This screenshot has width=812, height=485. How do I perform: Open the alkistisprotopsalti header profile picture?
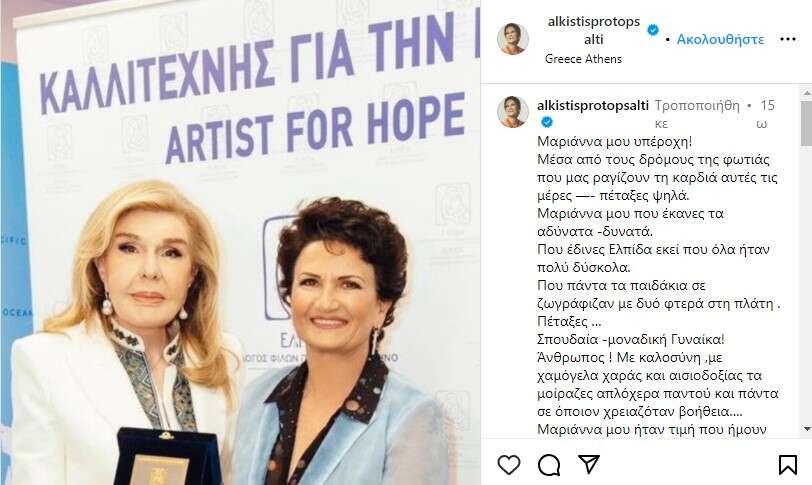coord(513,39)
